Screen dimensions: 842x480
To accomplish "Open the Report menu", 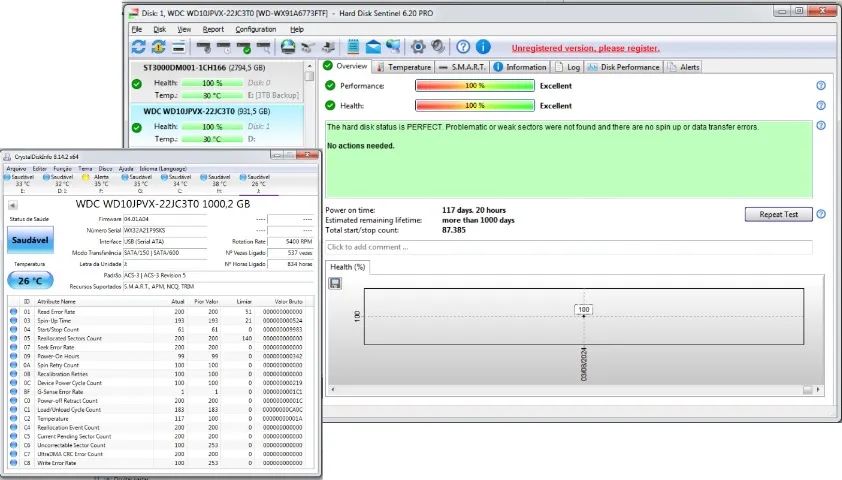I will pos(213,29).
